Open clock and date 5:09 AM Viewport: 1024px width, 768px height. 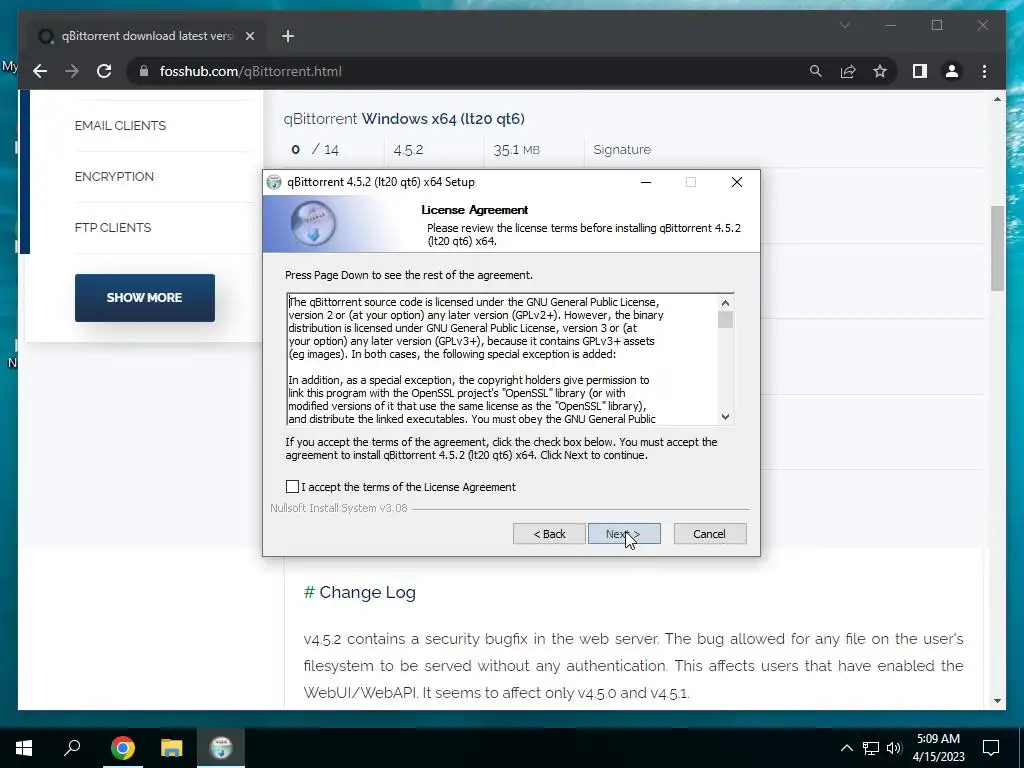point(938,748)
